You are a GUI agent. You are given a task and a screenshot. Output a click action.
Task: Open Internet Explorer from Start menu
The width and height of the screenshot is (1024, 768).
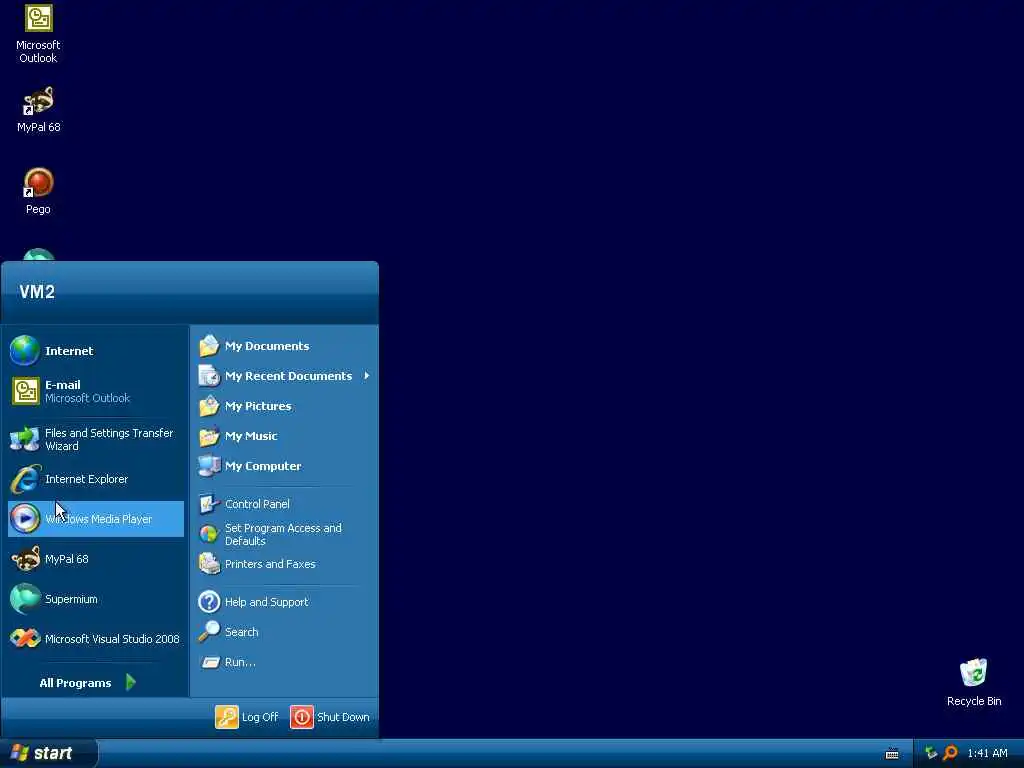96,479
